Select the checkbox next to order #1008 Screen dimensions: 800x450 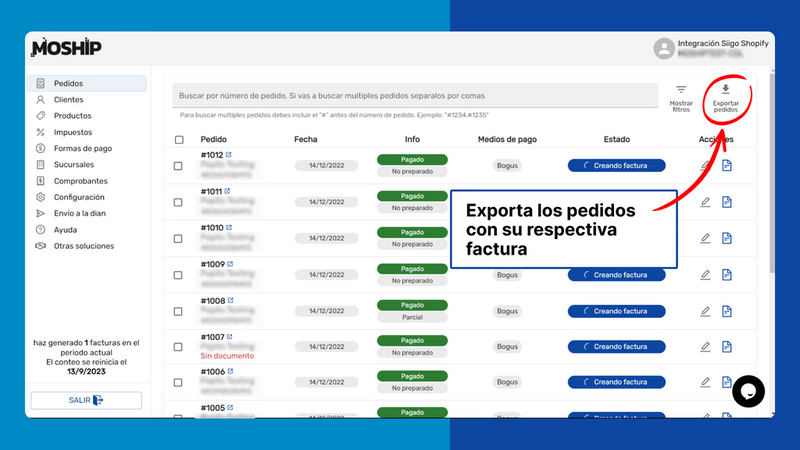click(179, 310)
